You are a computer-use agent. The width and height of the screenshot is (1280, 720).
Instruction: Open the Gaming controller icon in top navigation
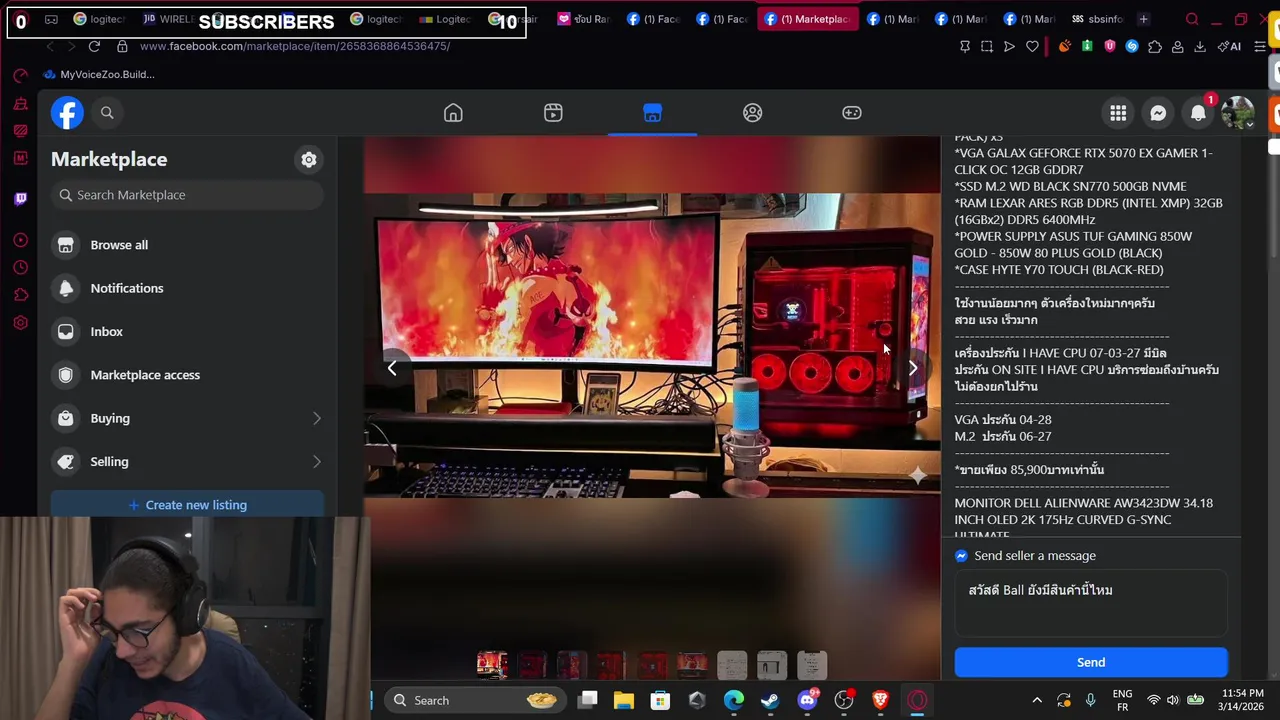point(852,113)
